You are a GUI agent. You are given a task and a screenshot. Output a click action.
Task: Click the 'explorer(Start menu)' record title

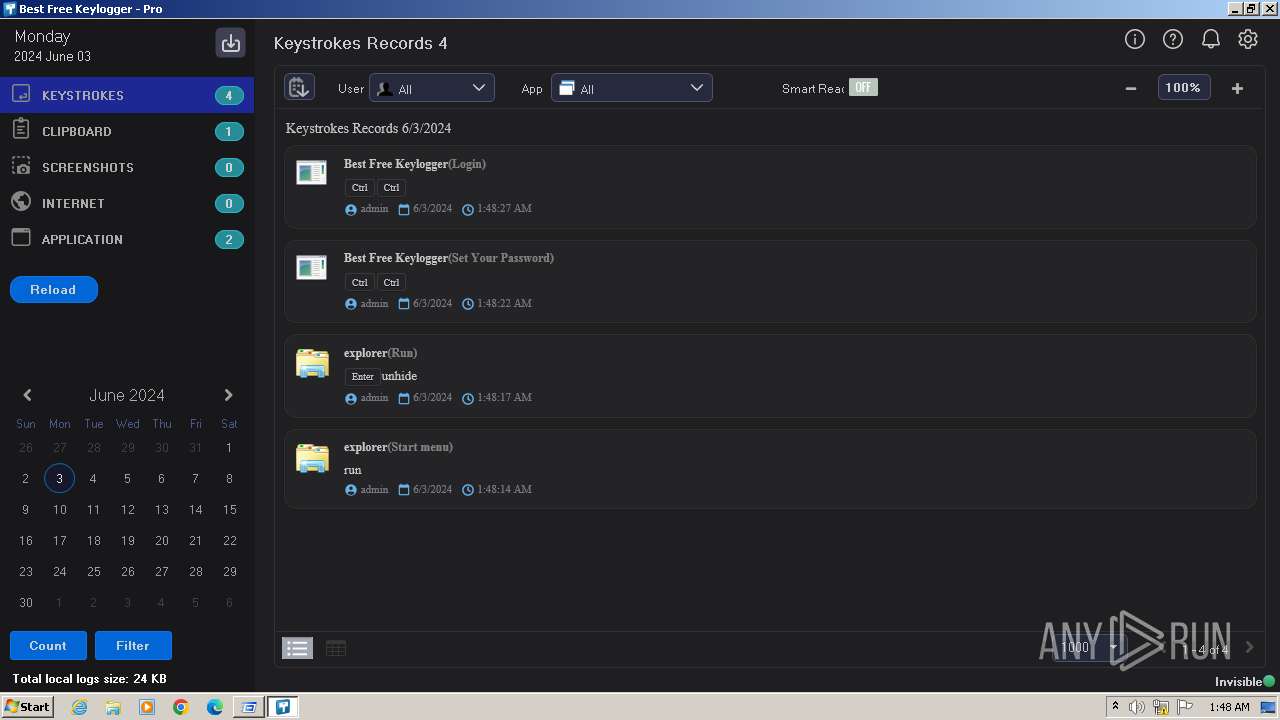point(398,447)
